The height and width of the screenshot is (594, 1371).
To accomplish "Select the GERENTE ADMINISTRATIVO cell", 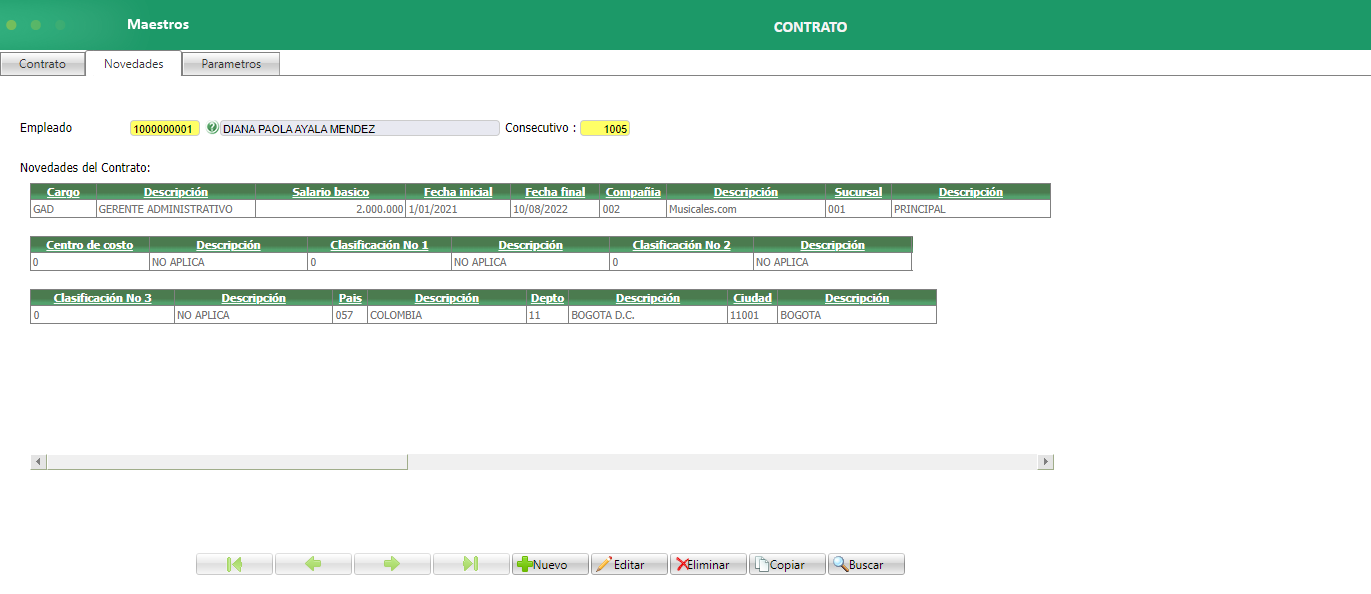I will pos(175,210).
